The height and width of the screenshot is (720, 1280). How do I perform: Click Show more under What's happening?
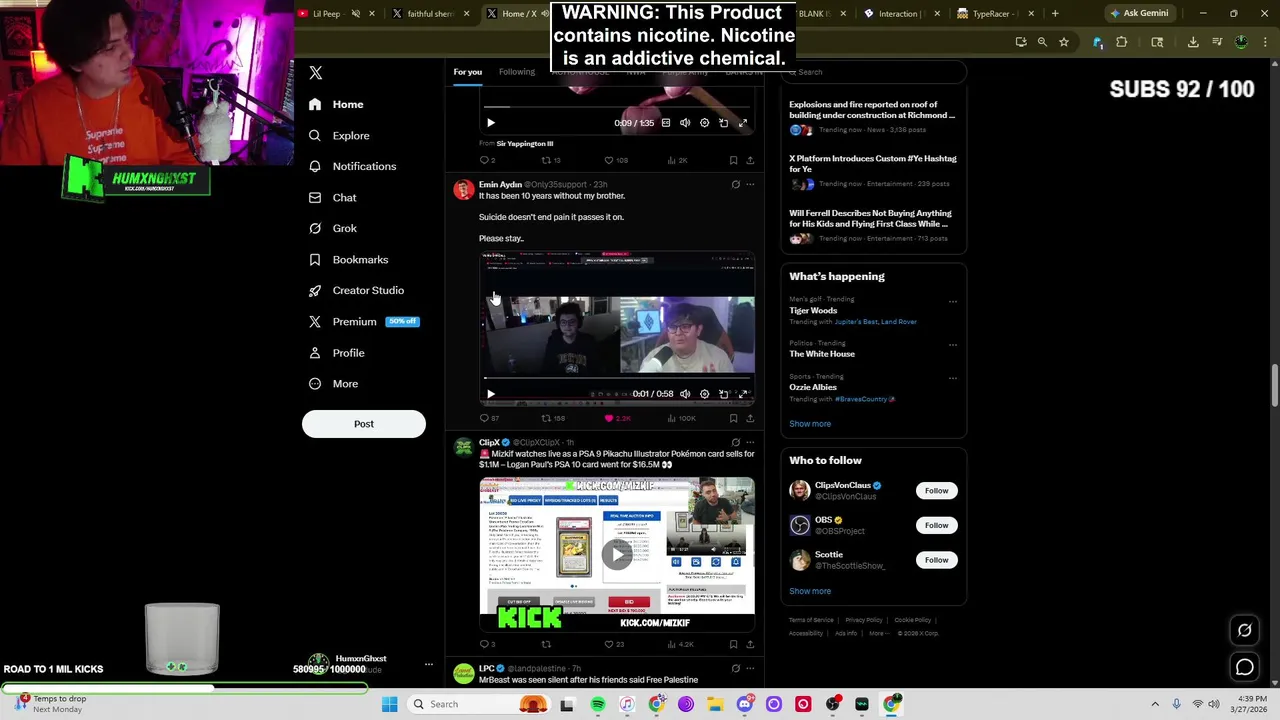pyautogui.click(x=810, y=424)
